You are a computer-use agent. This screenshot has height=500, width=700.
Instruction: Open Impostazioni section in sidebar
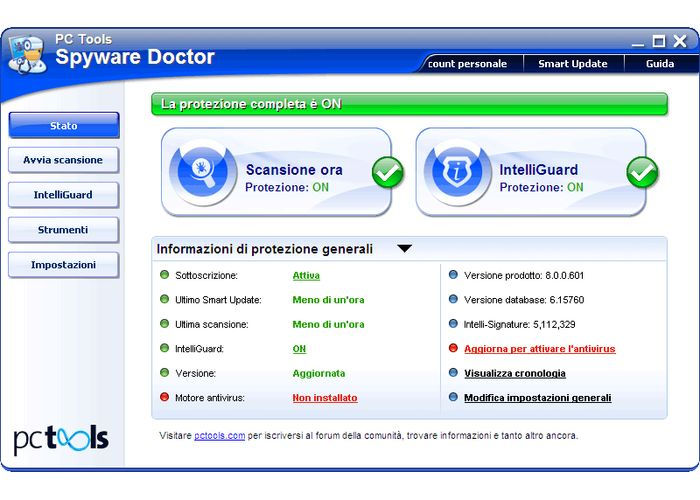click(x=63, y=265)
